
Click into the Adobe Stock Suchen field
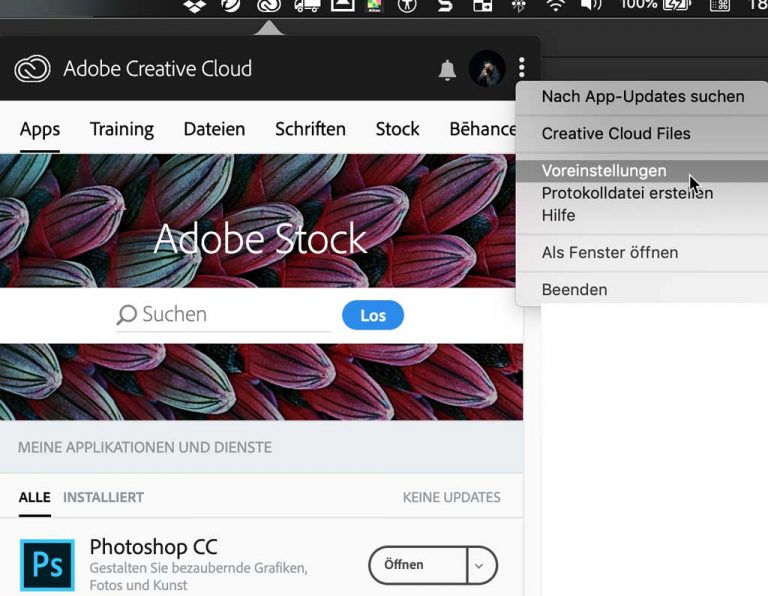pos(223,315)
